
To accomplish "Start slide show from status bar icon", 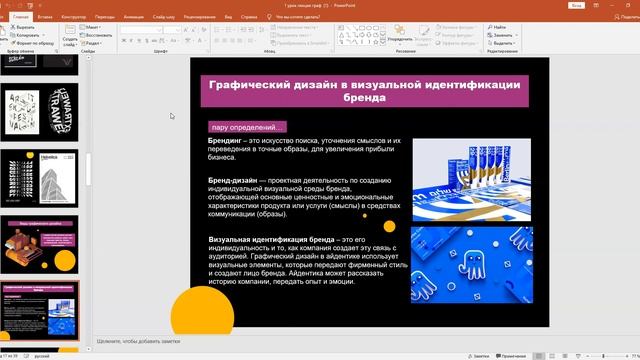I will click(x=578, y=356).
